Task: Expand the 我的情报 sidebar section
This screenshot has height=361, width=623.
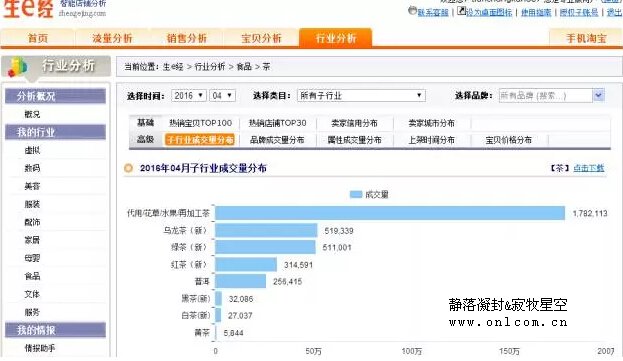Action: point(55,330)
